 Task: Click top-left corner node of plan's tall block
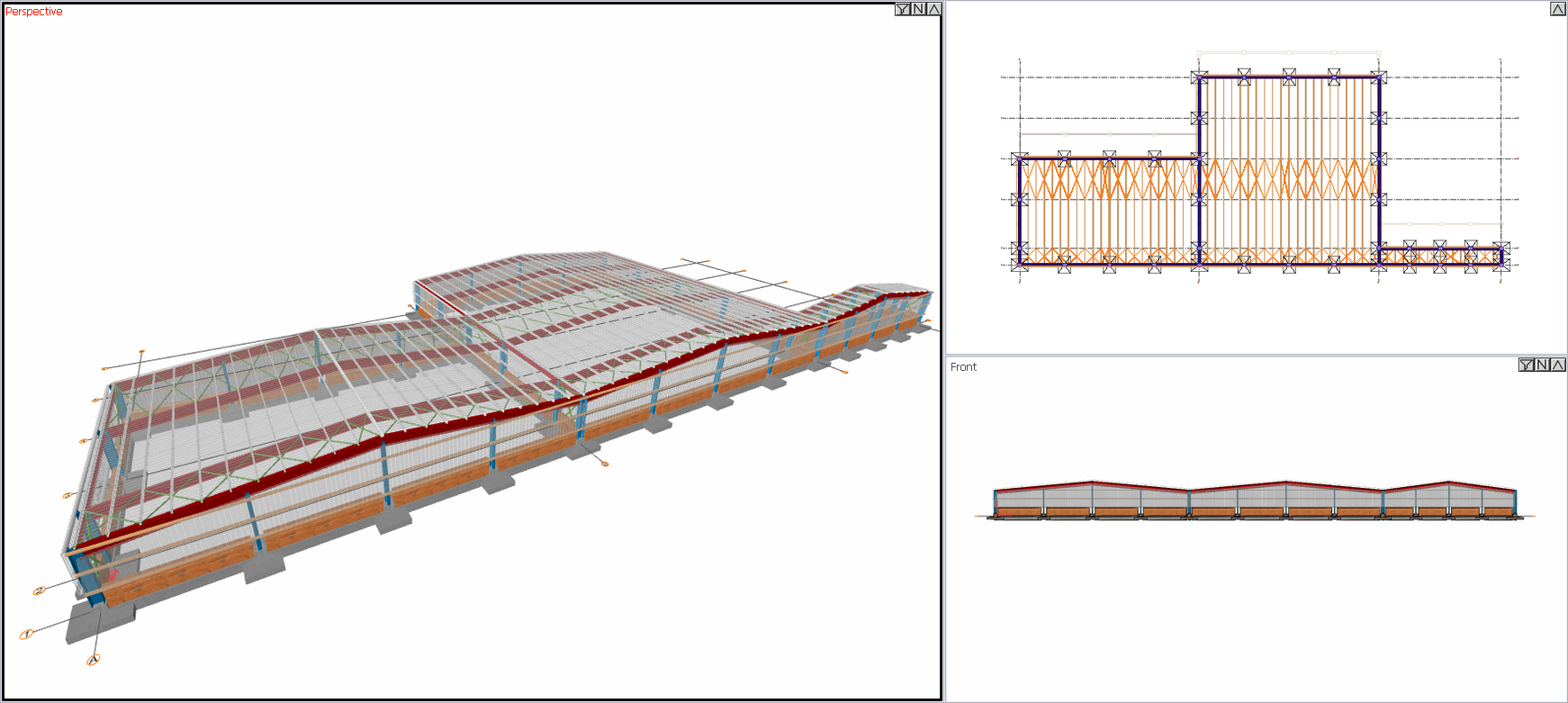1199,77
